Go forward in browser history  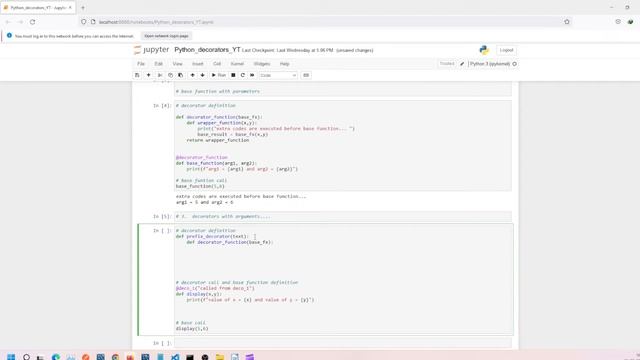point(20,22)
